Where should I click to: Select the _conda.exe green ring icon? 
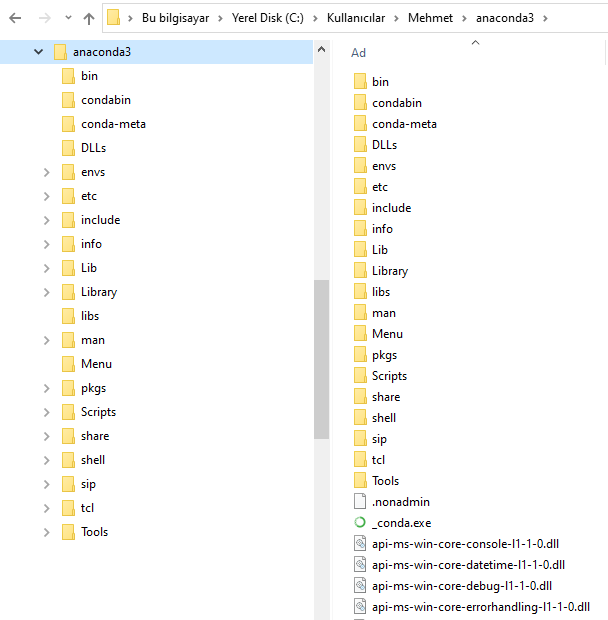[360, 522]
